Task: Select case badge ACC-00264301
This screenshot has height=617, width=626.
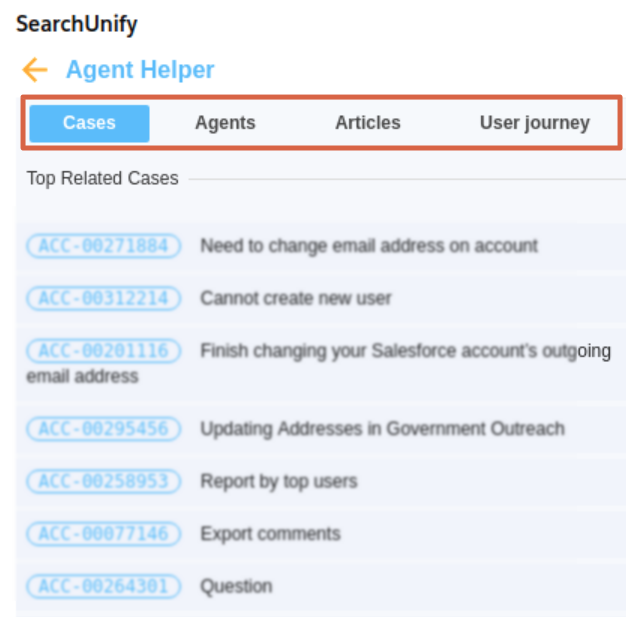Action: 104,586
